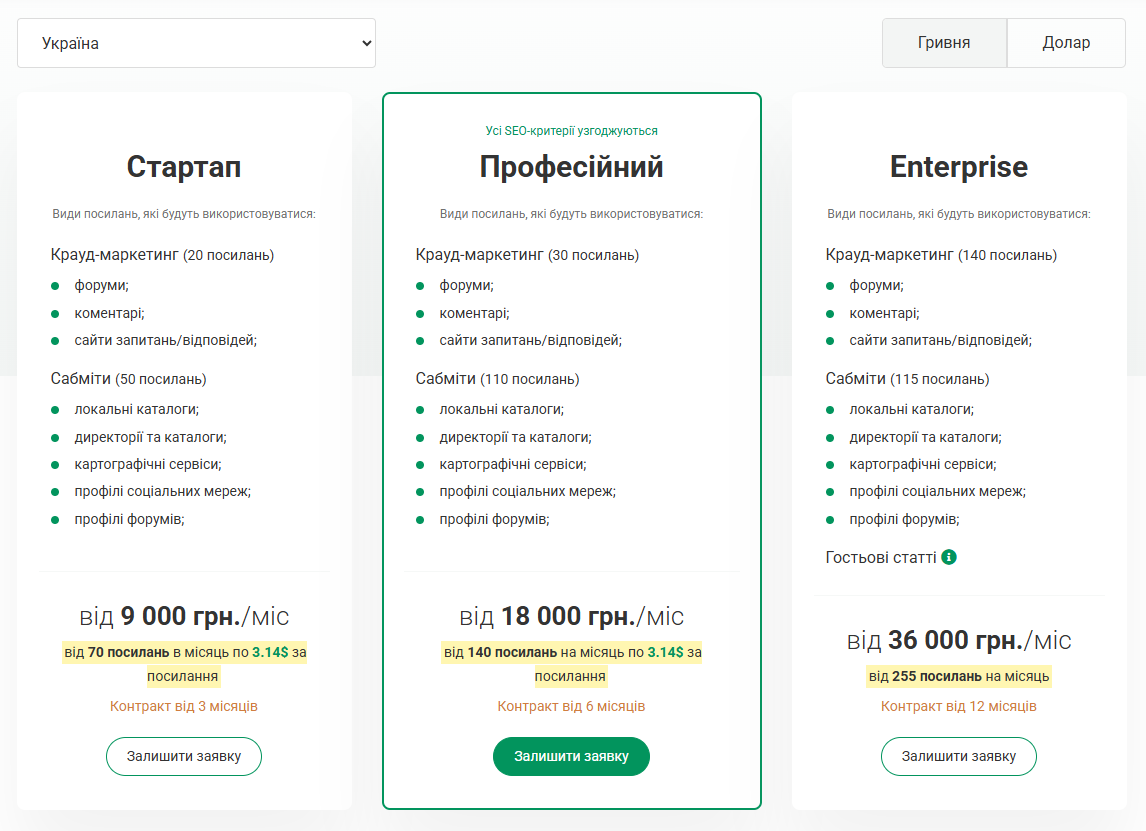Switch currency to Гривня
1146x831 pixels.
pyautogui.click(x=944, y=43)
